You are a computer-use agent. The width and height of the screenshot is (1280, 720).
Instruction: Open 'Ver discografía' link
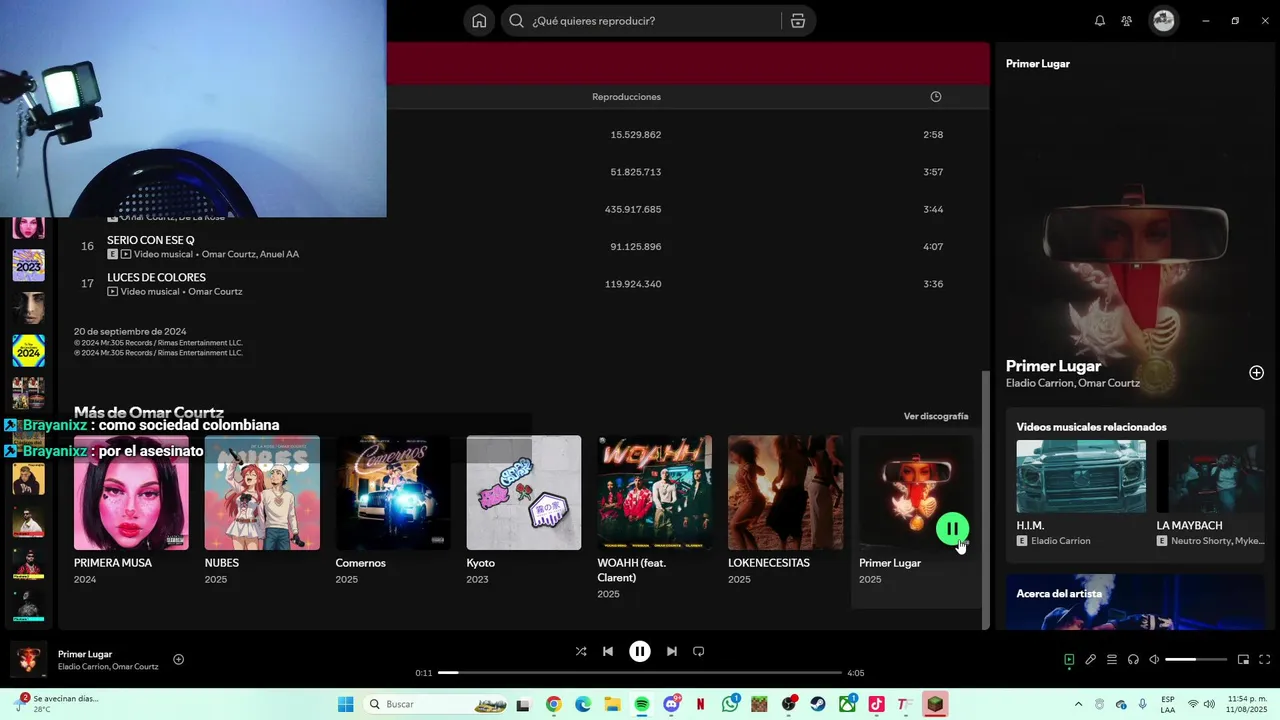(x=936, y=416)
